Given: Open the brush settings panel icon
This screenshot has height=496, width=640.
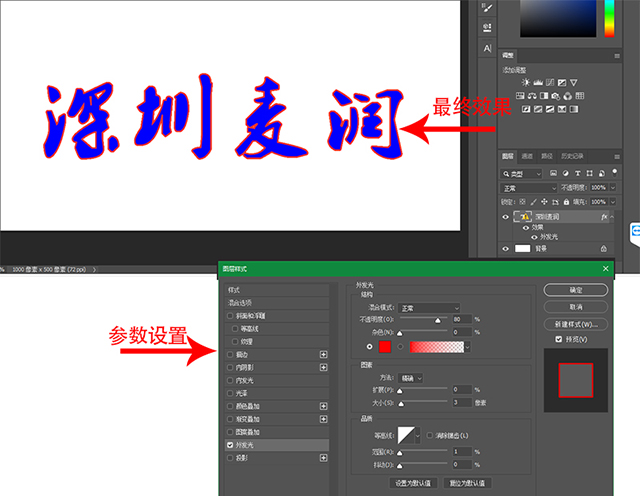Looking at the screenshot, I should [487, 7].
